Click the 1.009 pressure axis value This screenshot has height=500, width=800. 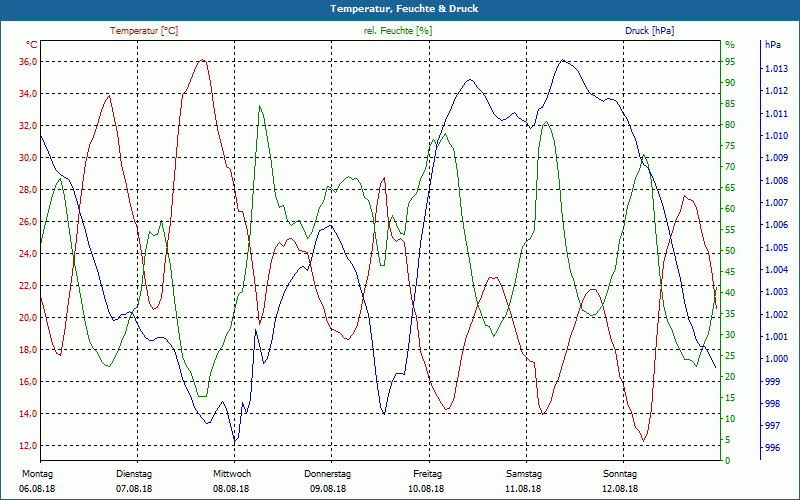click(777, 158)
